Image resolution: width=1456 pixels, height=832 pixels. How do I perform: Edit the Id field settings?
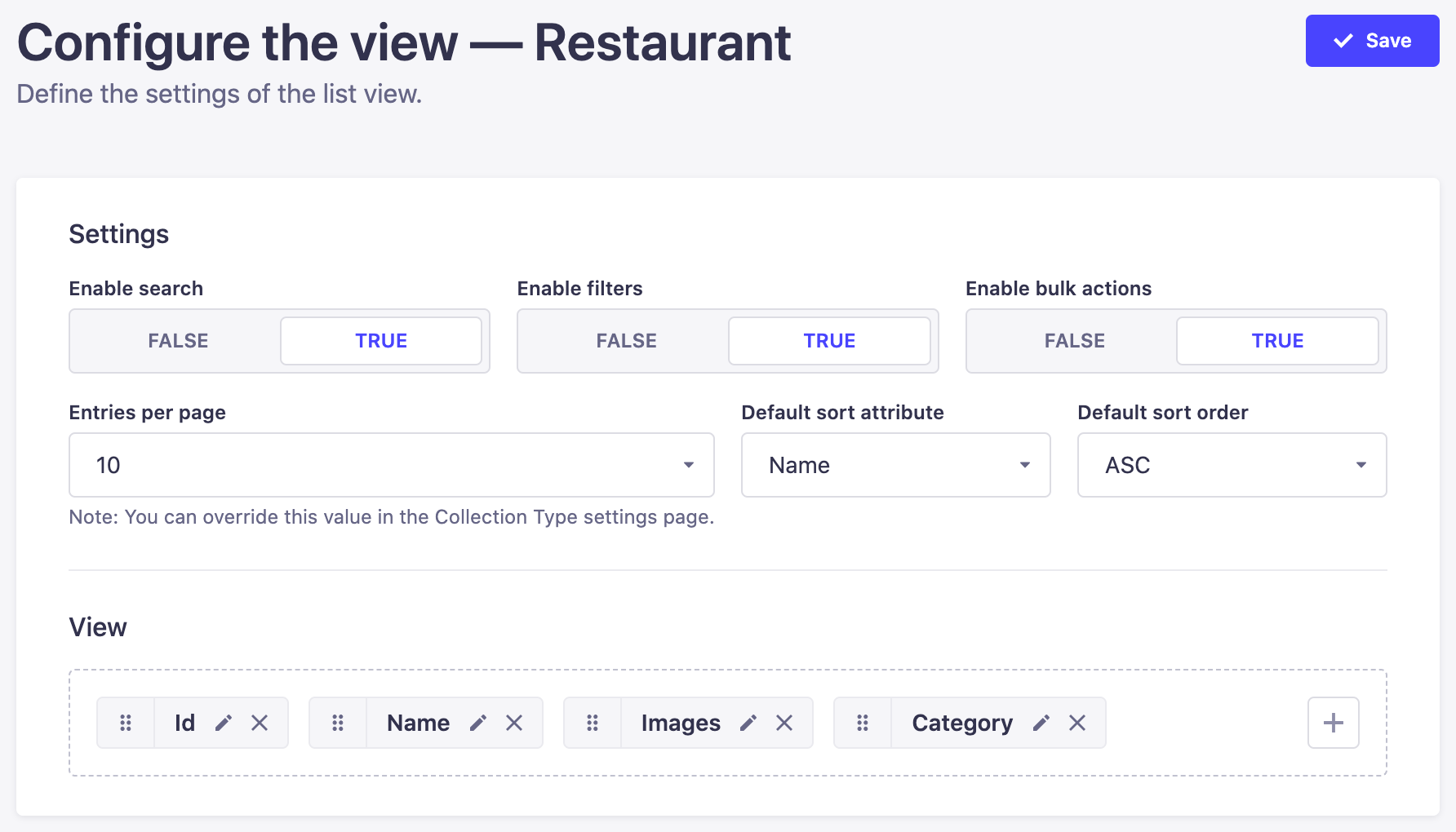coord(223,723)
